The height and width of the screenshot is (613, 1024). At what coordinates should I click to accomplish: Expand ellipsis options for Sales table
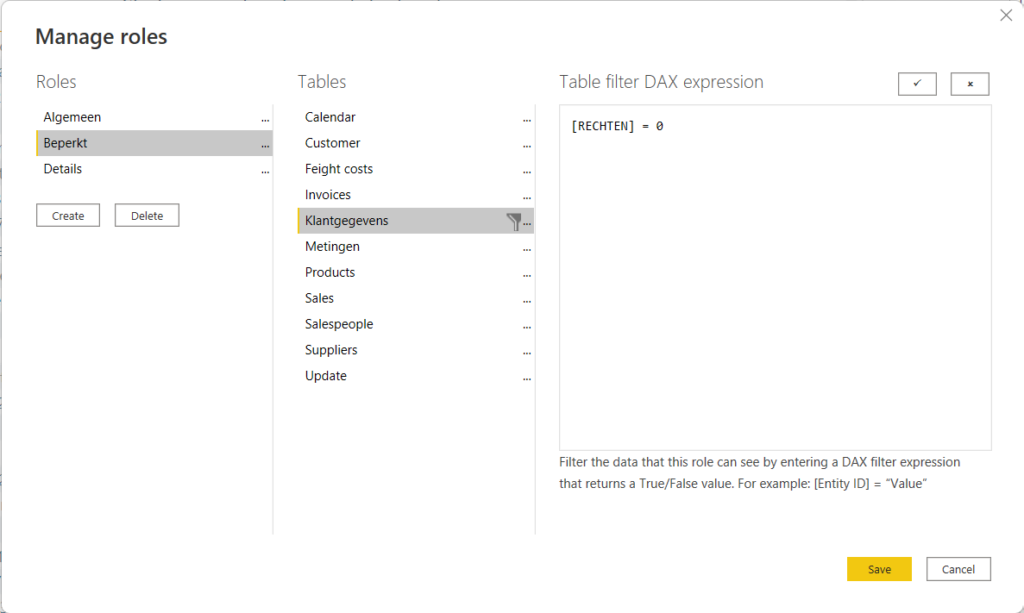point(527,299)
